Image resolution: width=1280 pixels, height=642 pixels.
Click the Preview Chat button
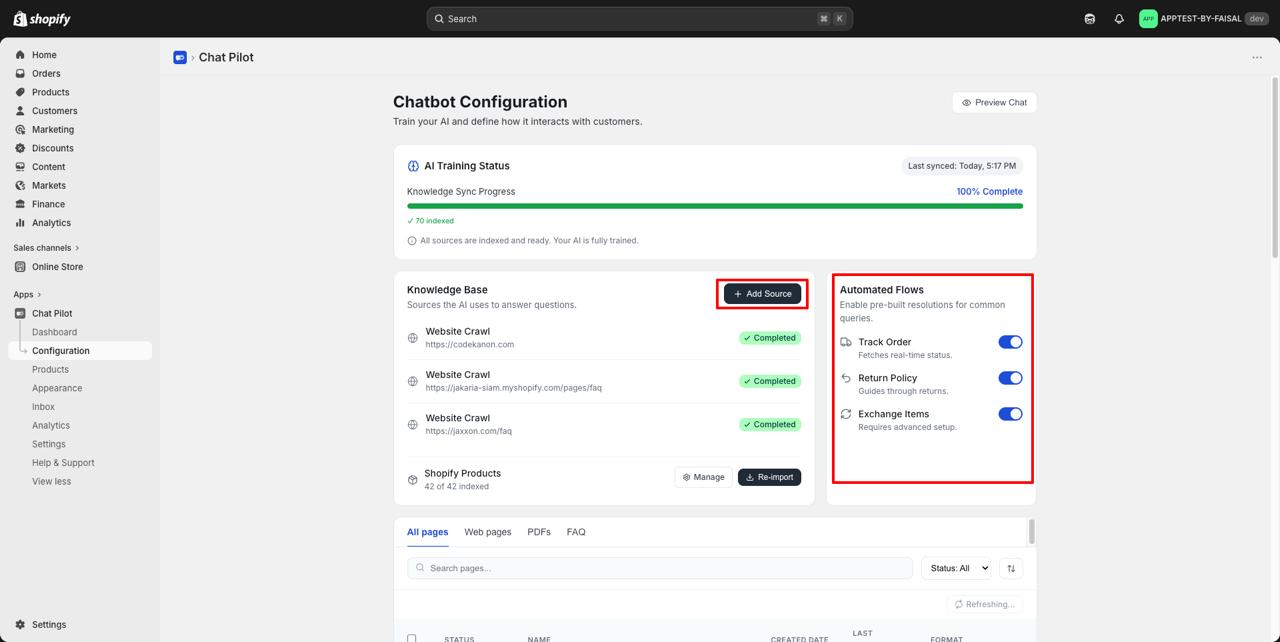(994, 102)
